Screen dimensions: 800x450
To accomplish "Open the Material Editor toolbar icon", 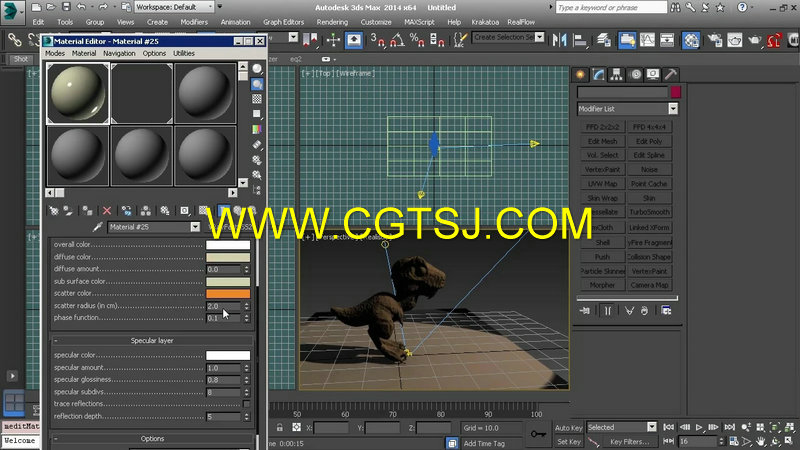I will [x=691, y=40].
